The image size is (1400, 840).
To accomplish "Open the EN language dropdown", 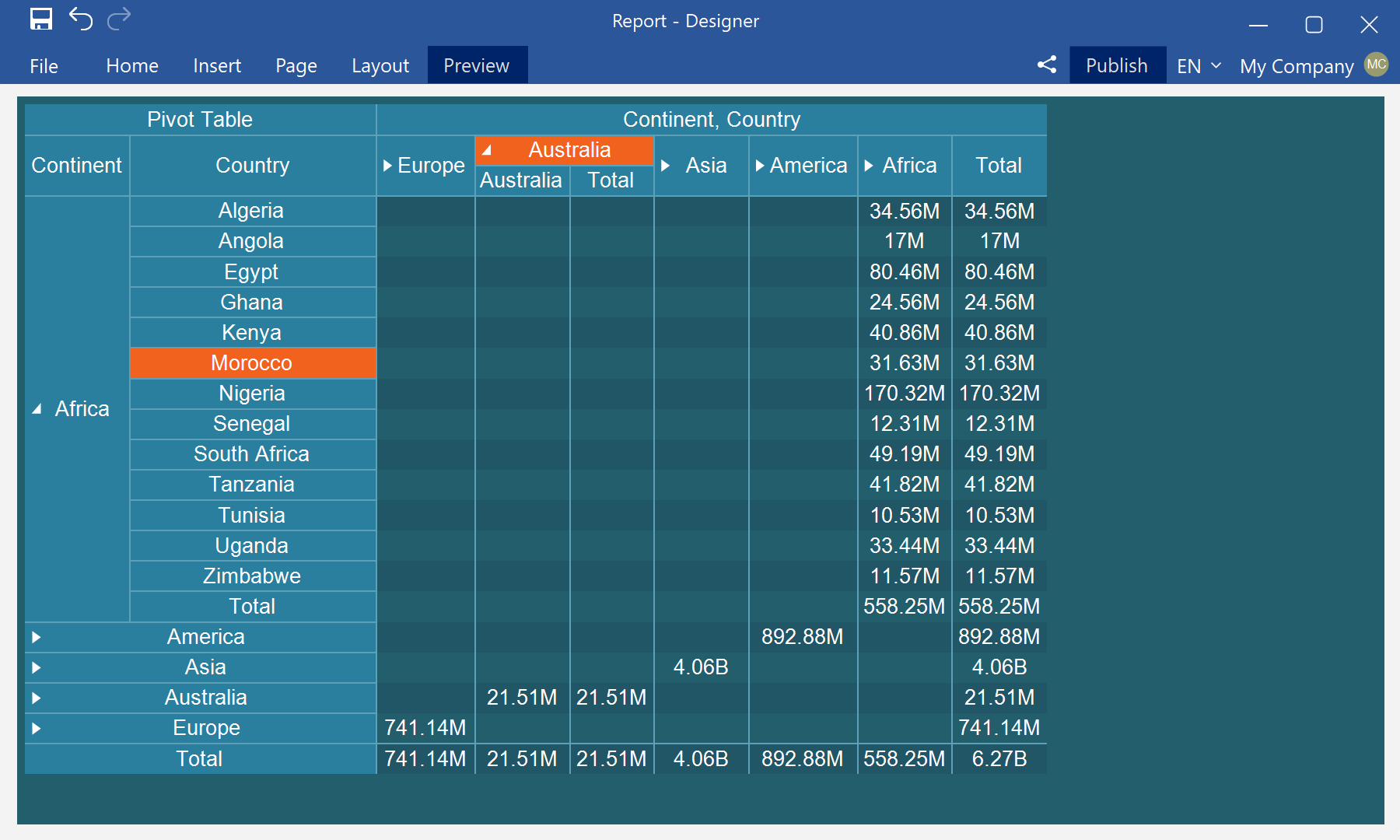I will pyautogui.click(x=1197, y=66).
